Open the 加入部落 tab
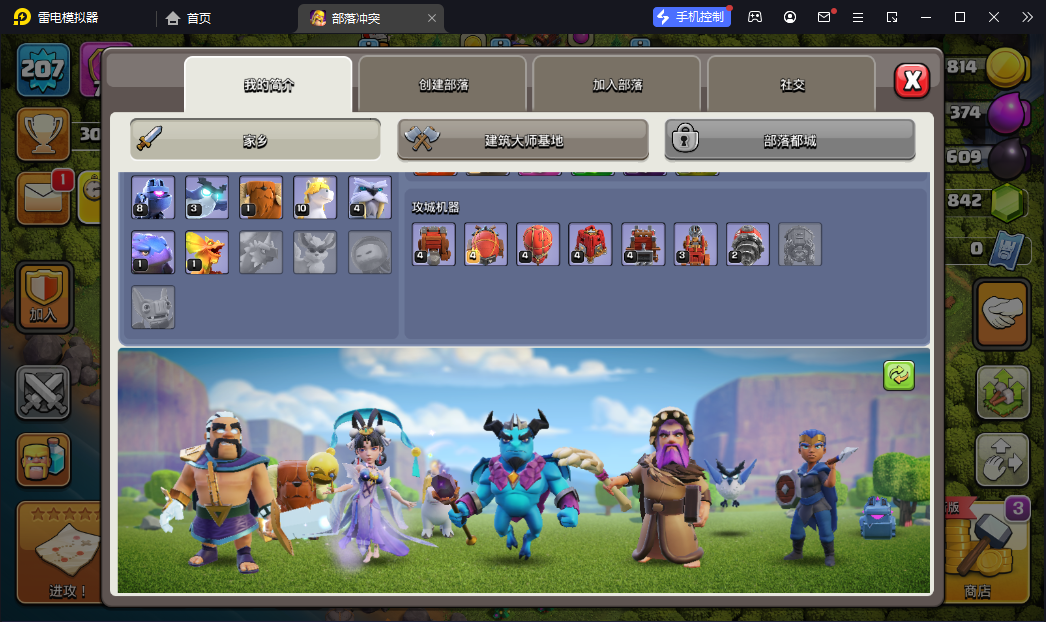 [x=617, y=84]
